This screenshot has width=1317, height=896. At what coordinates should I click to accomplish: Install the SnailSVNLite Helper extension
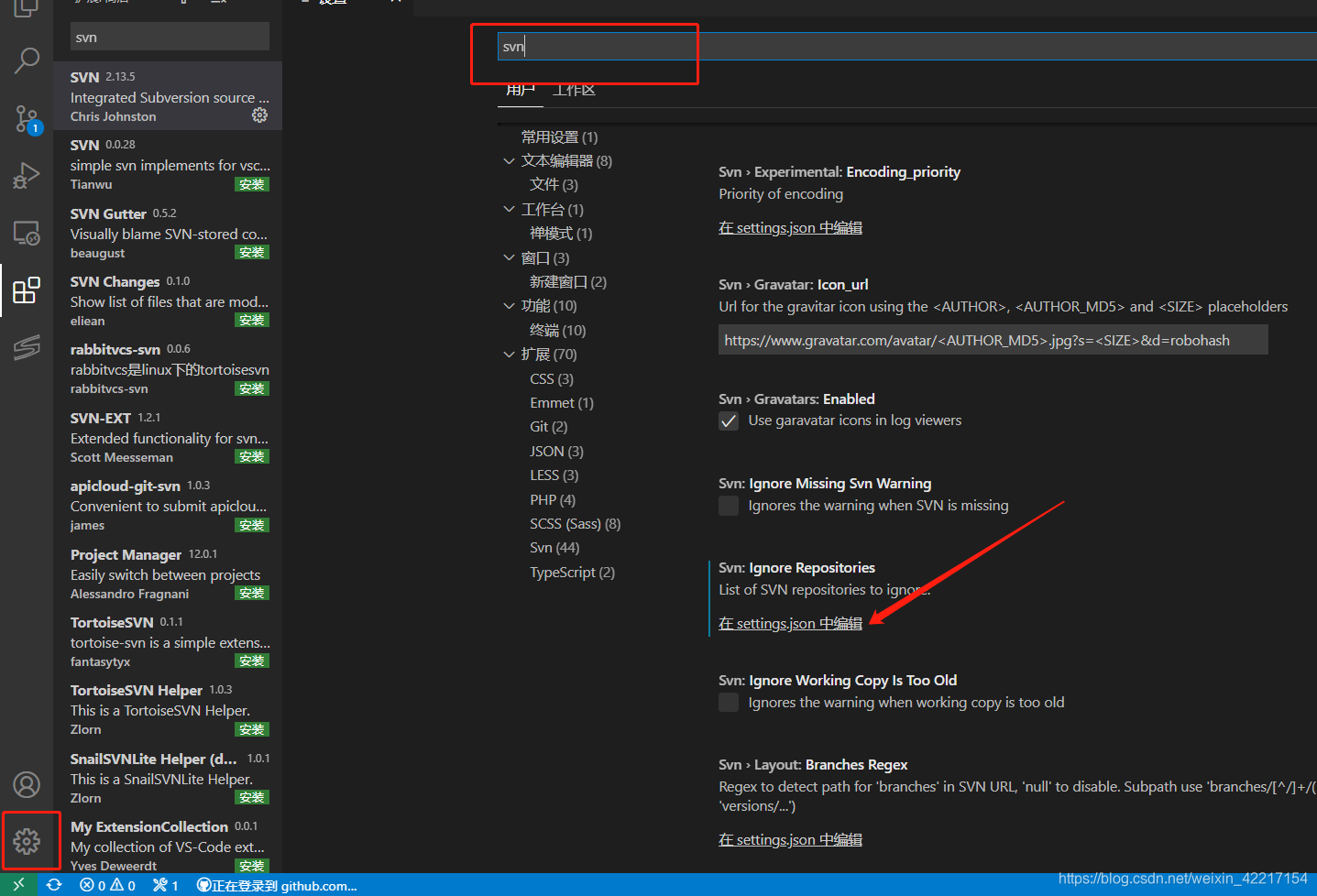click(252, 797)
